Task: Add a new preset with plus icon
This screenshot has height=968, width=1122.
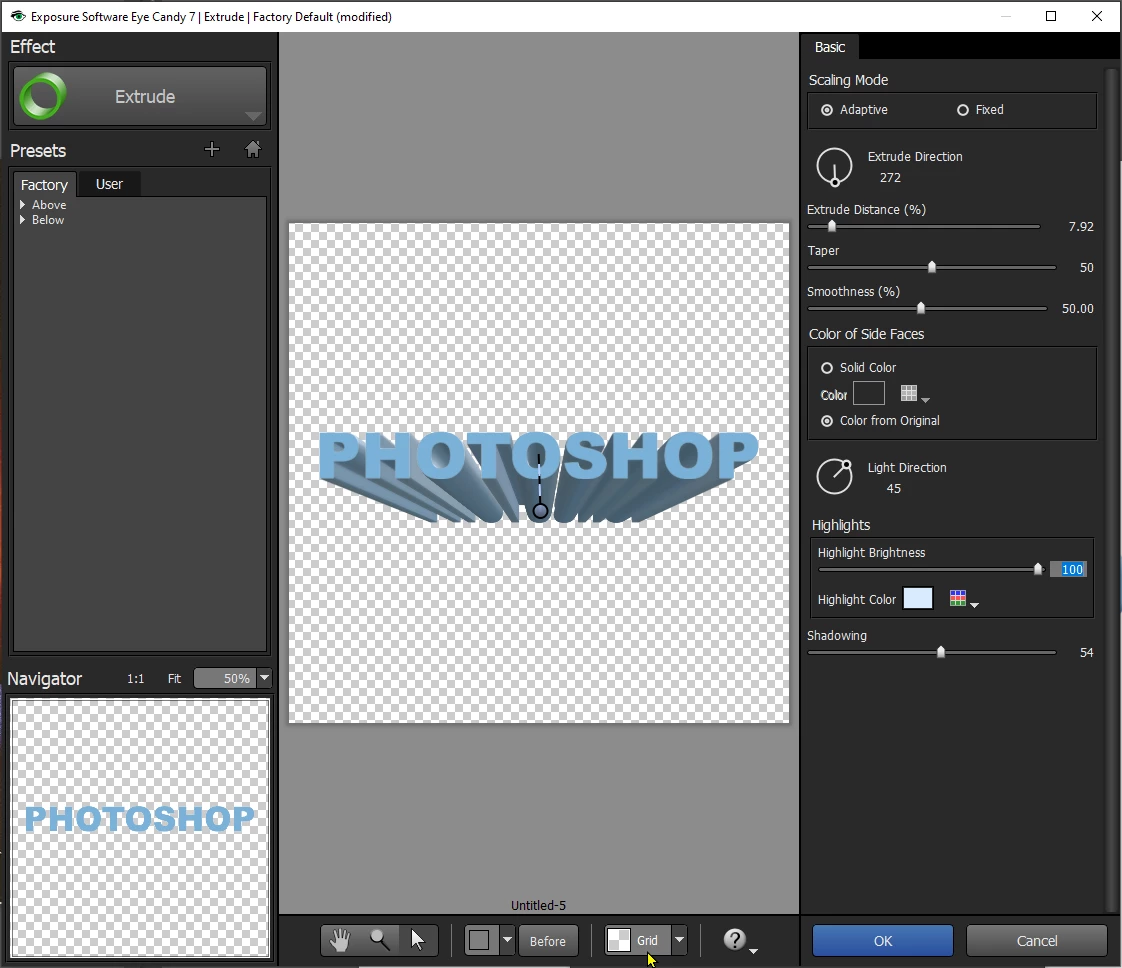Action: pos(212,150)
